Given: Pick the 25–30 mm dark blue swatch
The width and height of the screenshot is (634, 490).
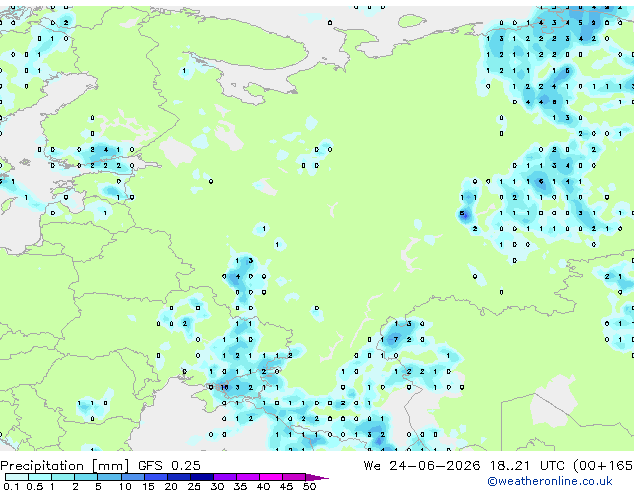Looking at the screenshot, I should [201, 477].
